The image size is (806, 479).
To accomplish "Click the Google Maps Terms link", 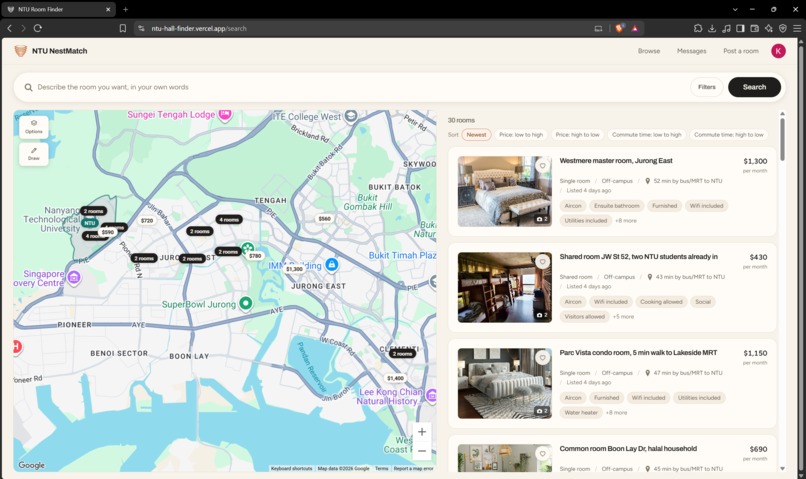I will point(381,468).
